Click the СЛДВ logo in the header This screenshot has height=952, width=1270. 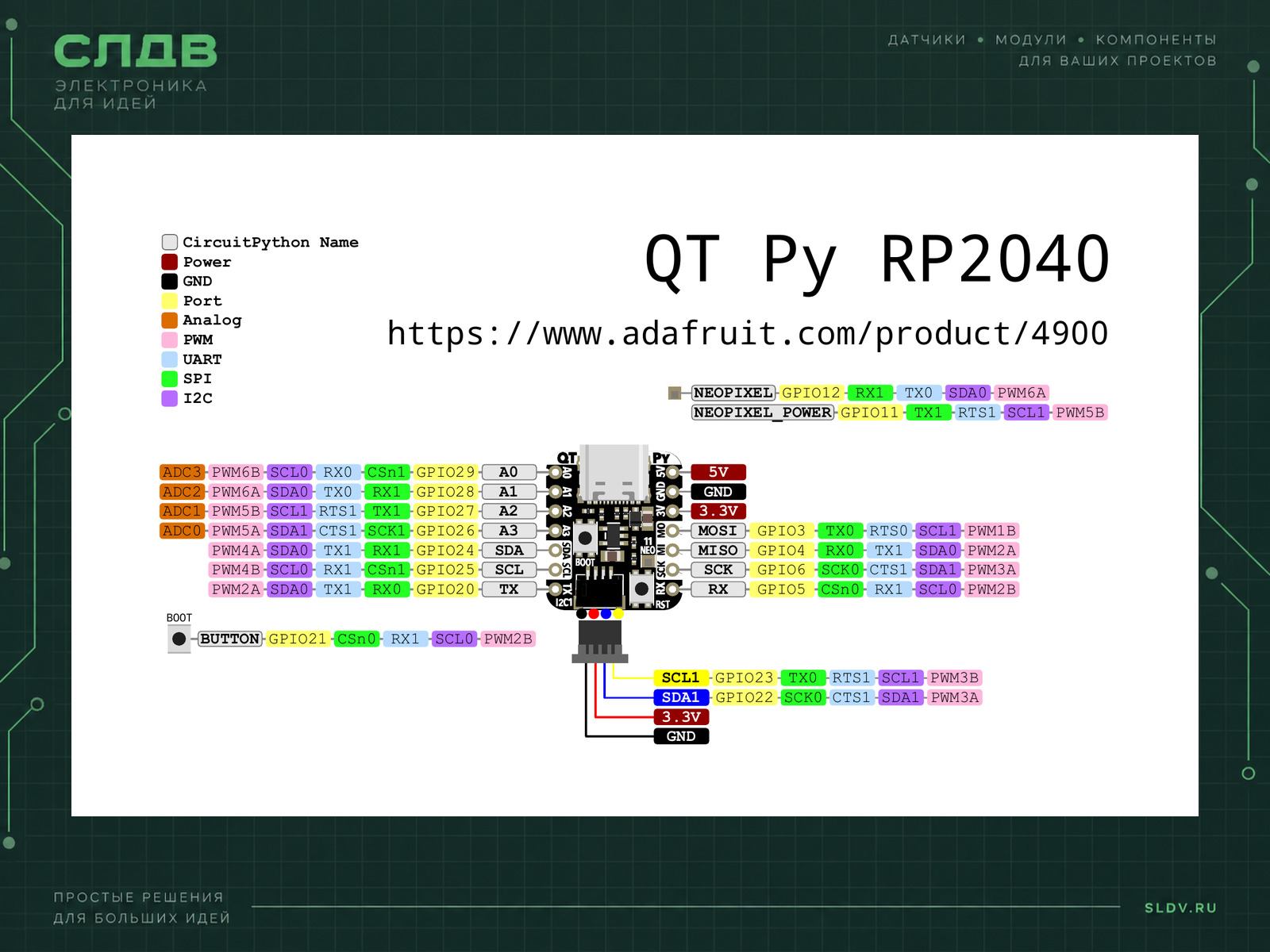click(135, 52)
